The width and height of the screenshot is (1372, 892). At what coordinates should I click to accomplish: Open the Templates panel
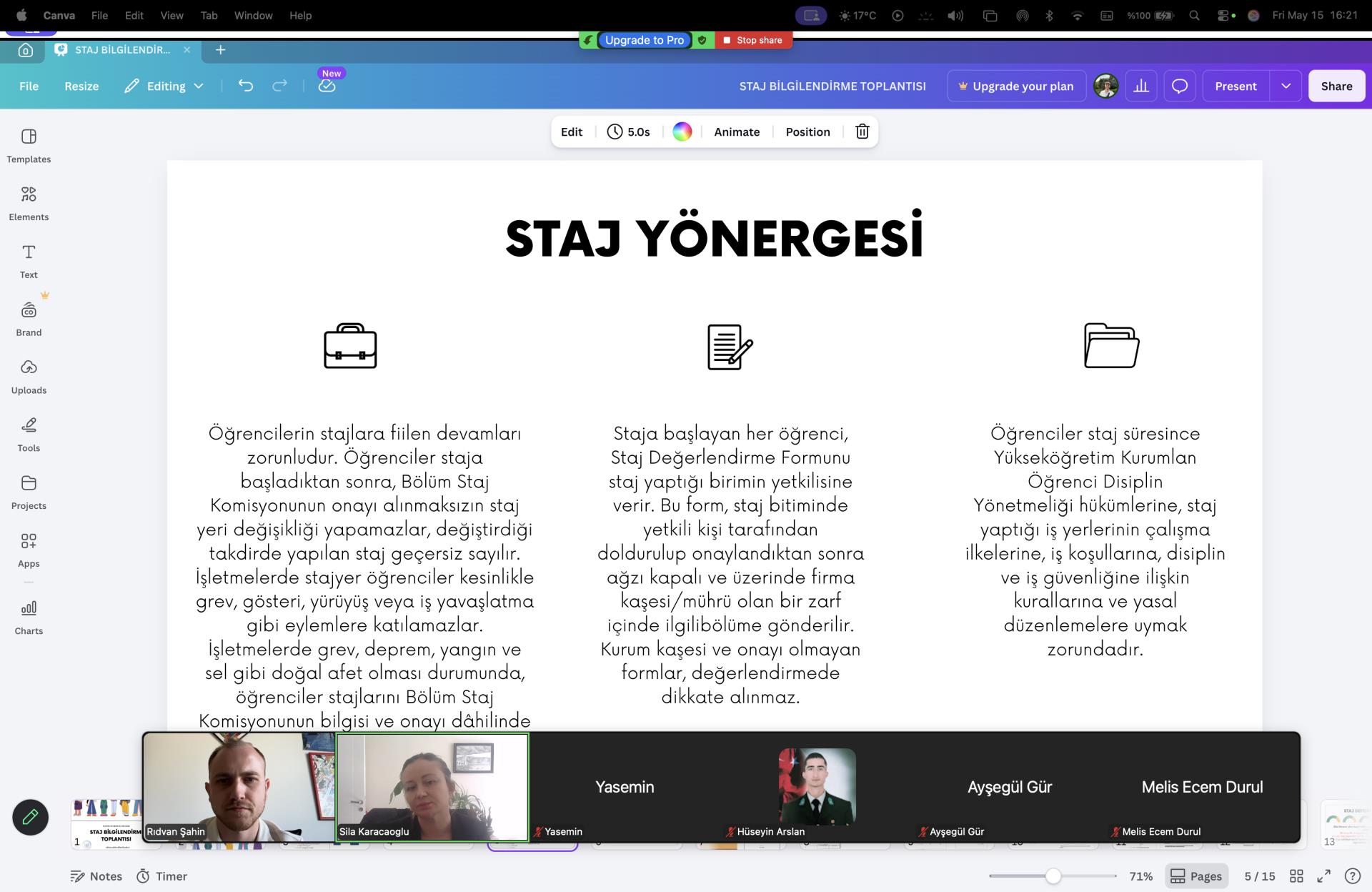click(x=29, y=146)
